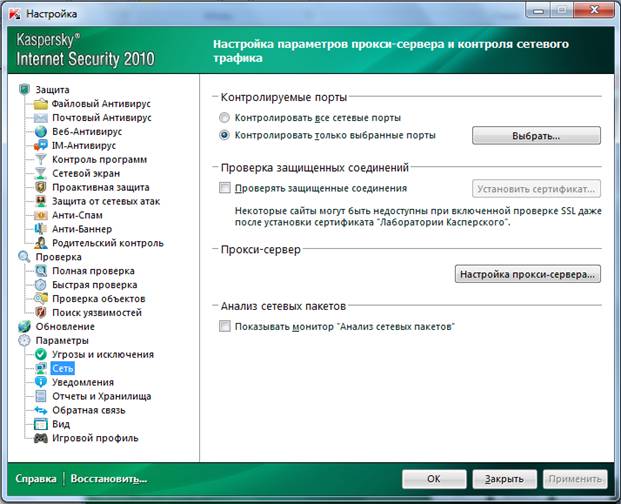The height and width of the screenshot is (504, 621).
Task: Select Проверка объектов tree item
Action: 99,299
